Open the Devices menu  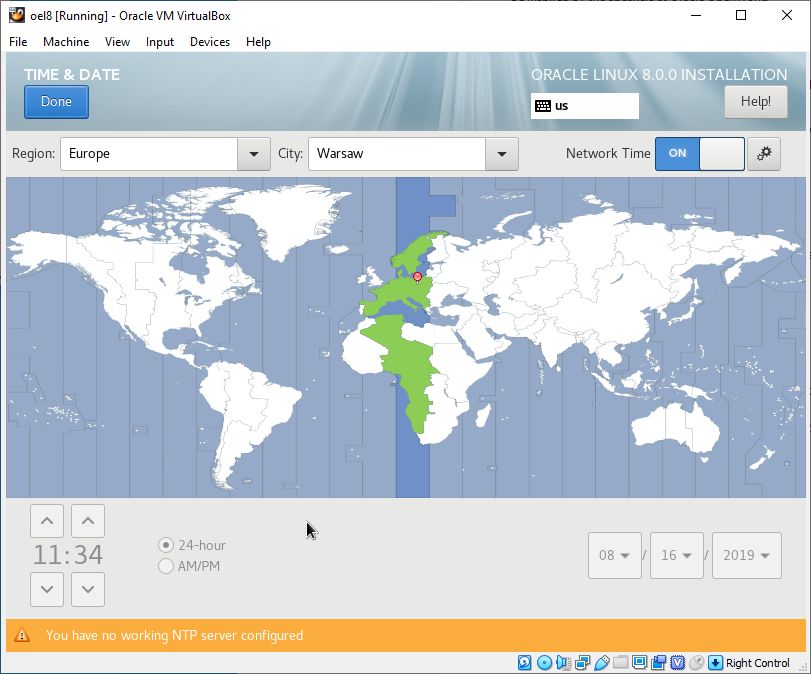tap(210, 42)
